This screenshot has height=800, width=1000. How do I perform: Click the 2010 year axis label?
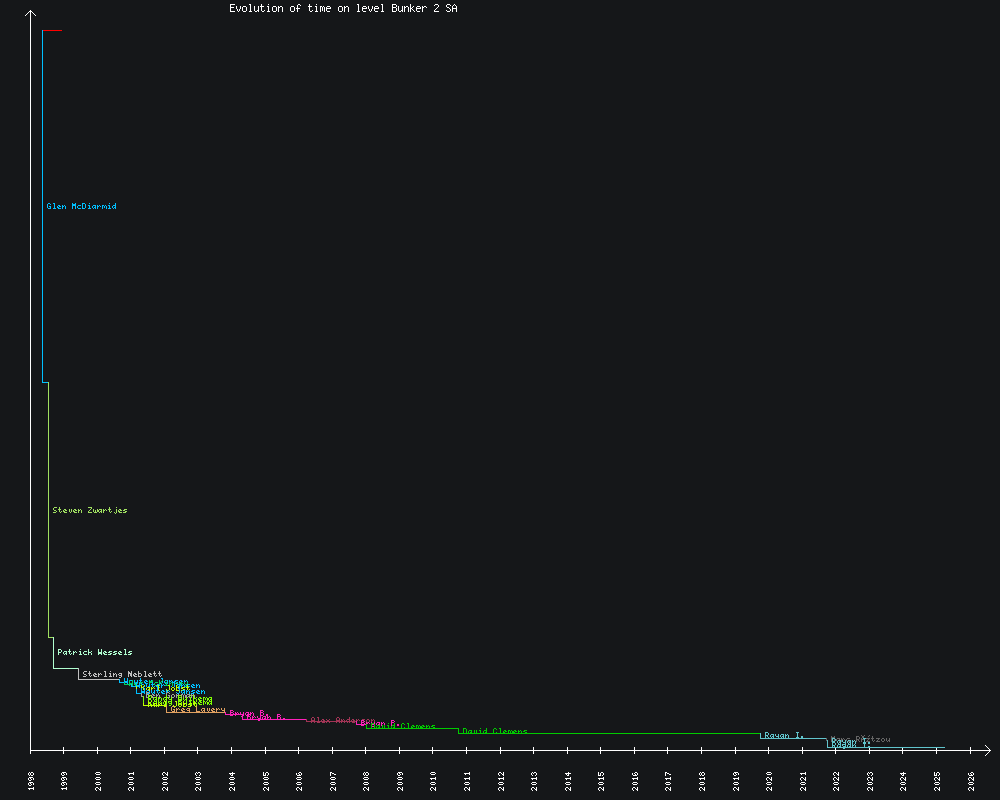(434, 781)
